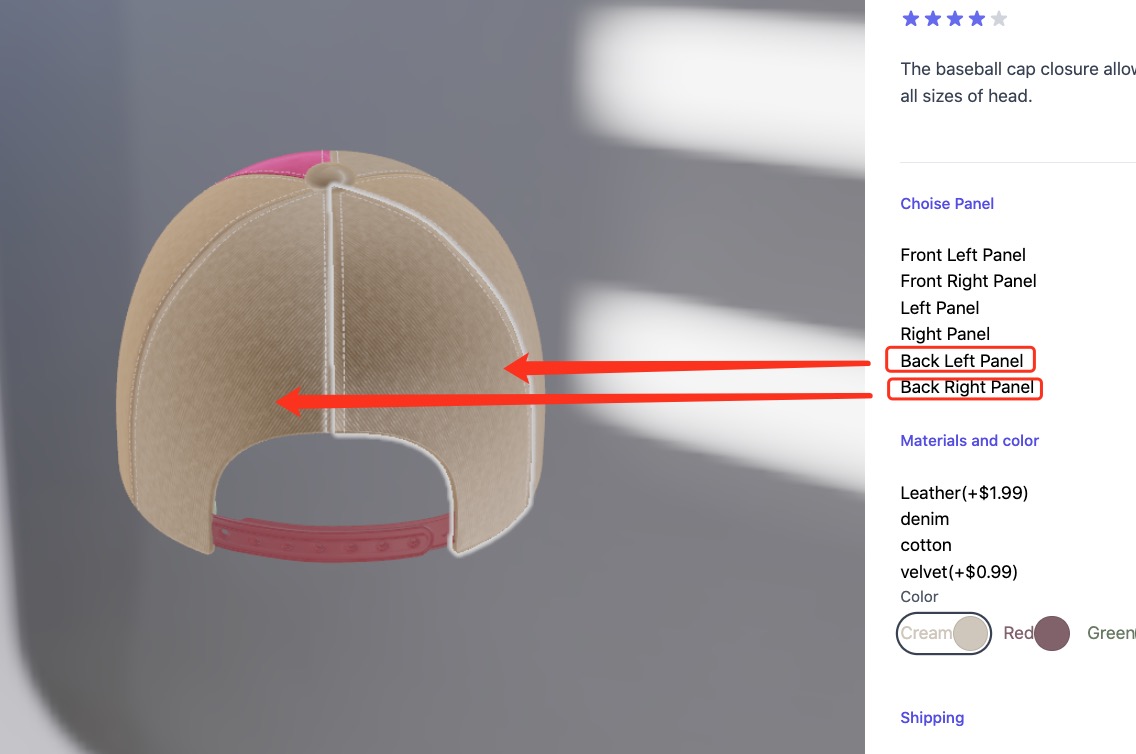The height and width of the screenshot is (754, 1136).
Task: Select the Red color swatch
Action: click(1036, 633)
